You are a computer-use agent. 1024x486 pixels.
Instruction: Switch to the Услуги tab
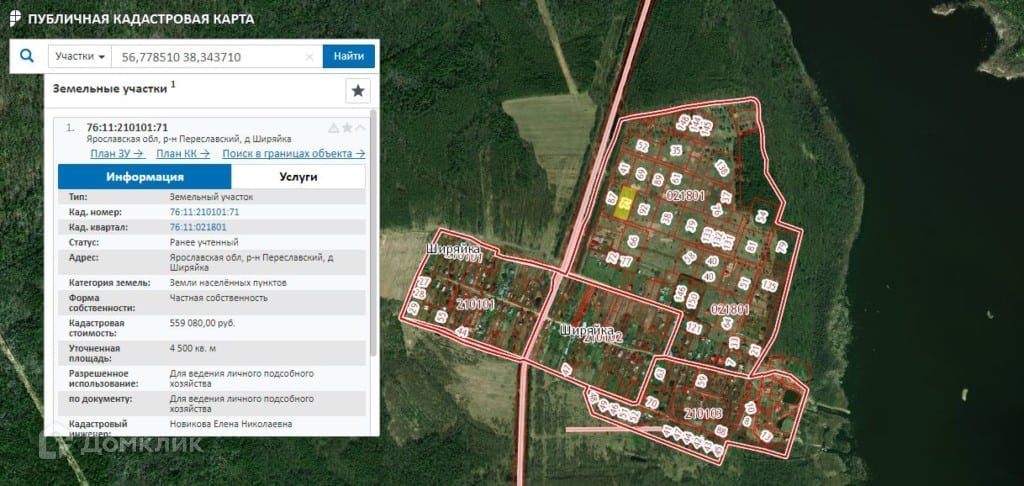(298, 176)
